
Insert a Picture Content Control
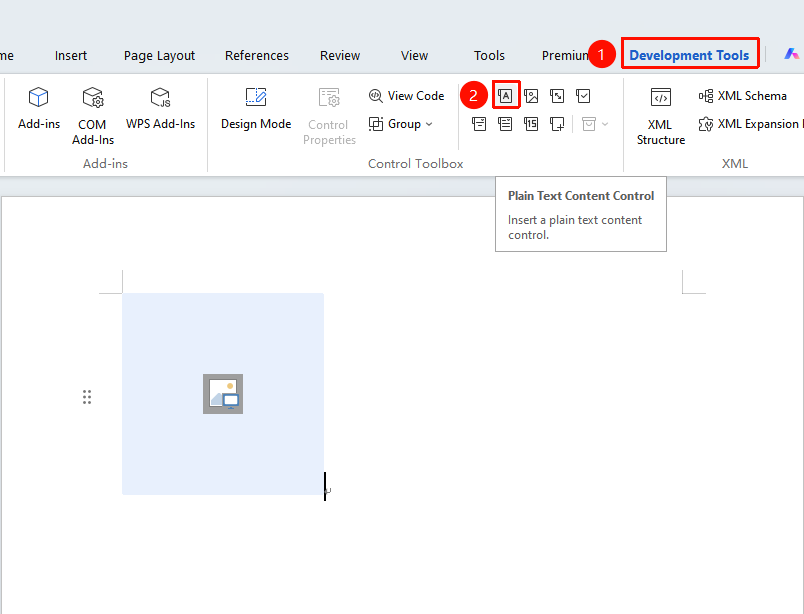point(531,95)
